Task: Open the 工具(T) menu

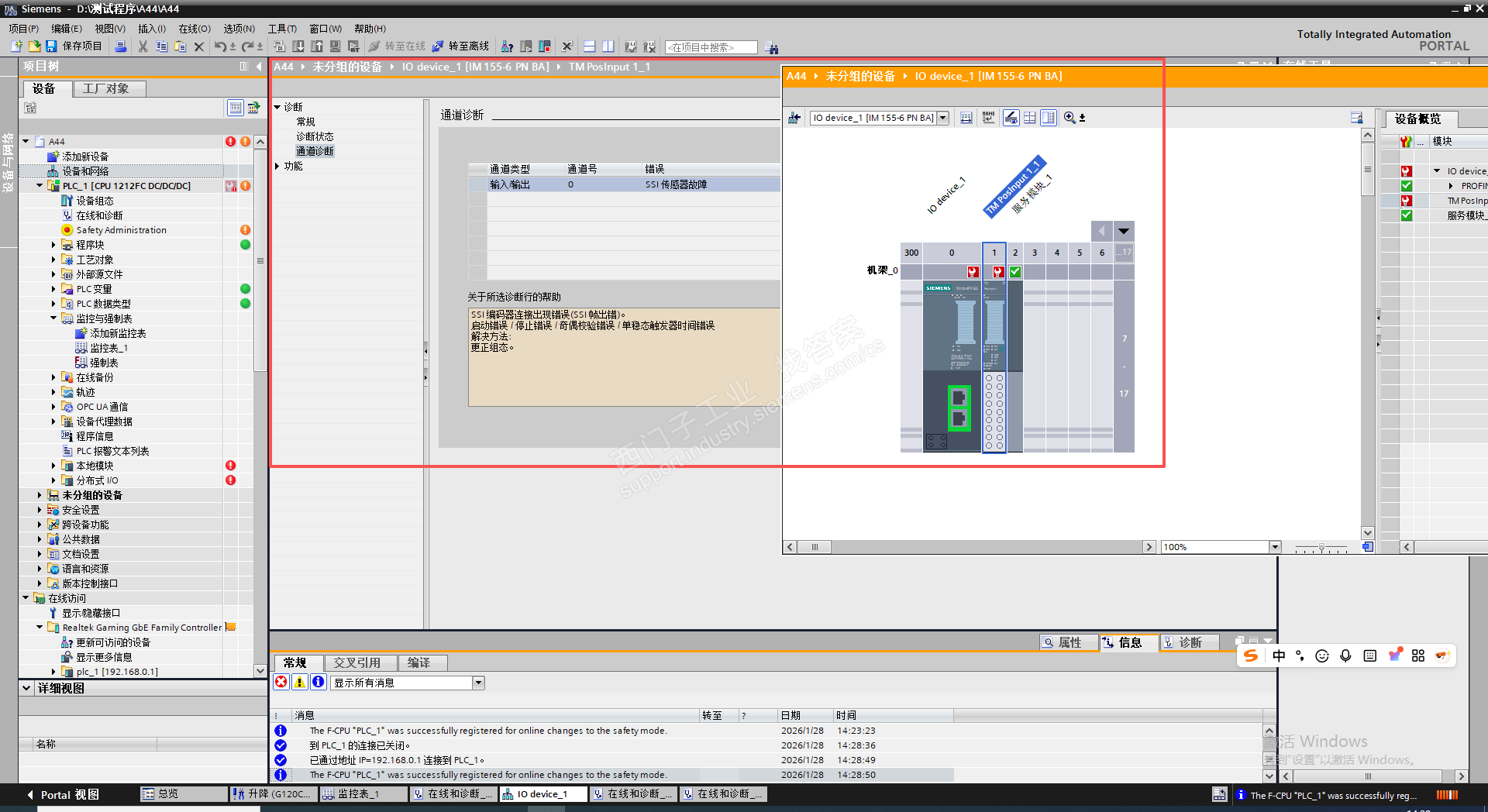Action: click(282, 29)
